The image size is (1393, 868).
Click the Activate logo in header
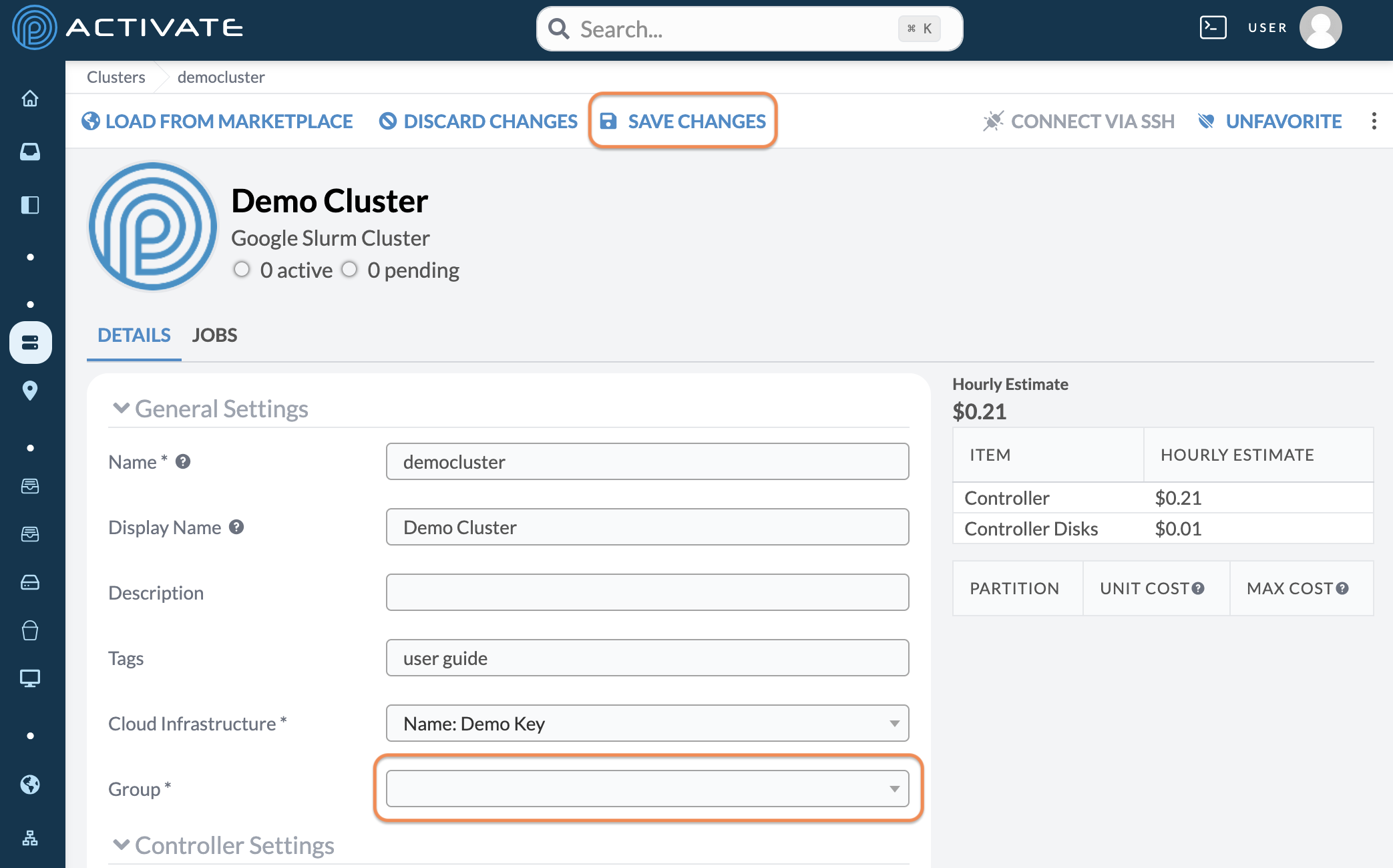point(128,27)
